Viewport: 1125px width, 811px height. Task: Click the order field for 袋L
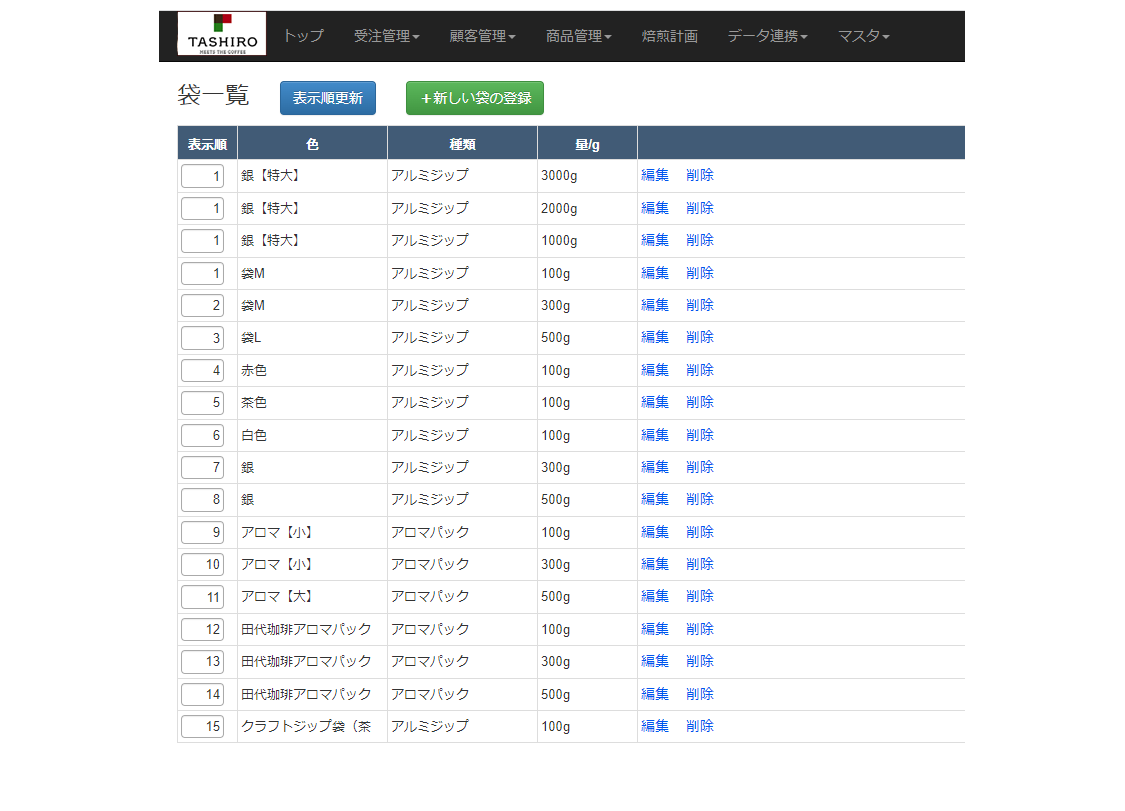(x=202, y=338)
